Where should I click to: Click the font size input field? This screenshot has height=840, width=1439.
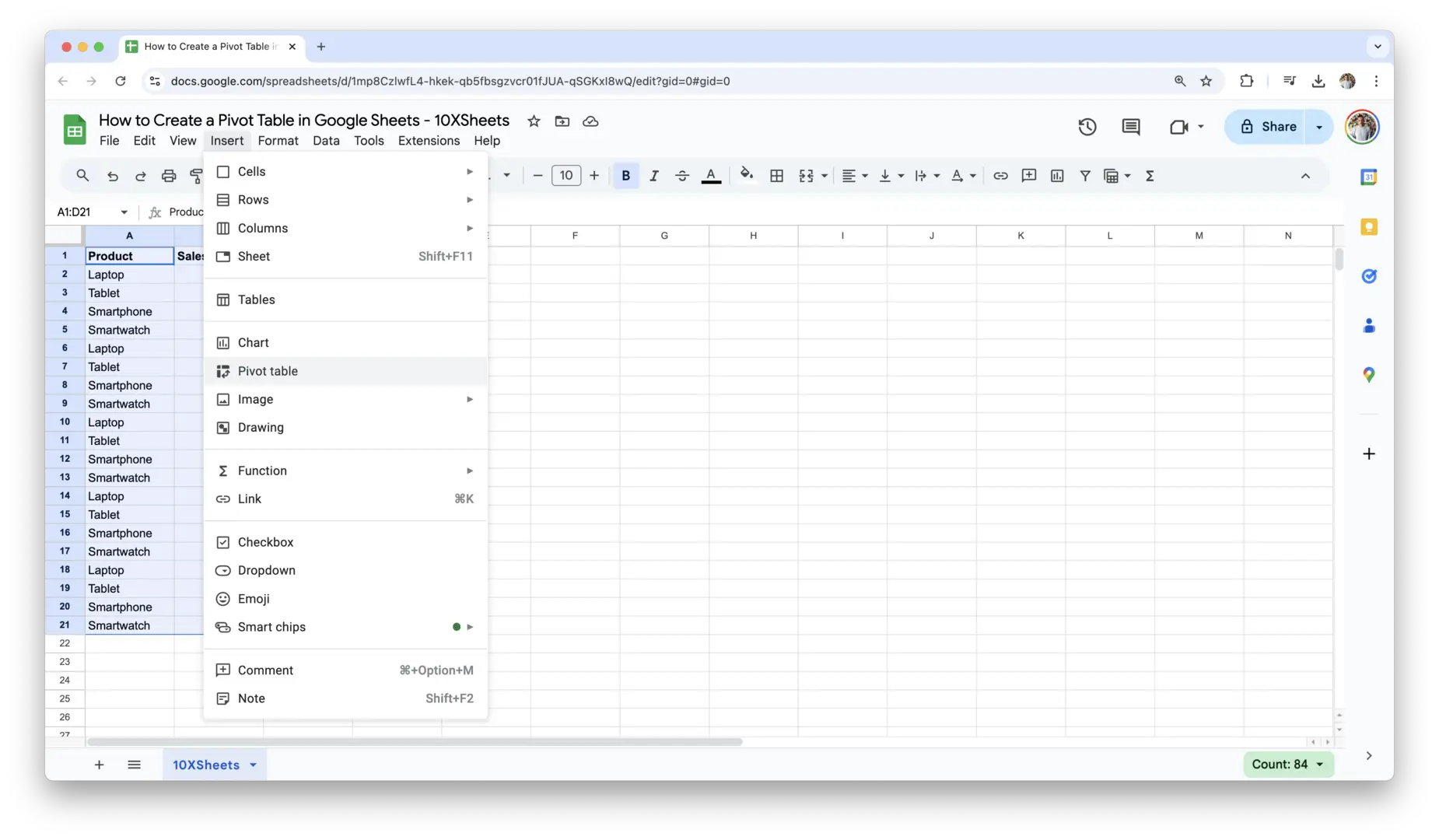565,176
